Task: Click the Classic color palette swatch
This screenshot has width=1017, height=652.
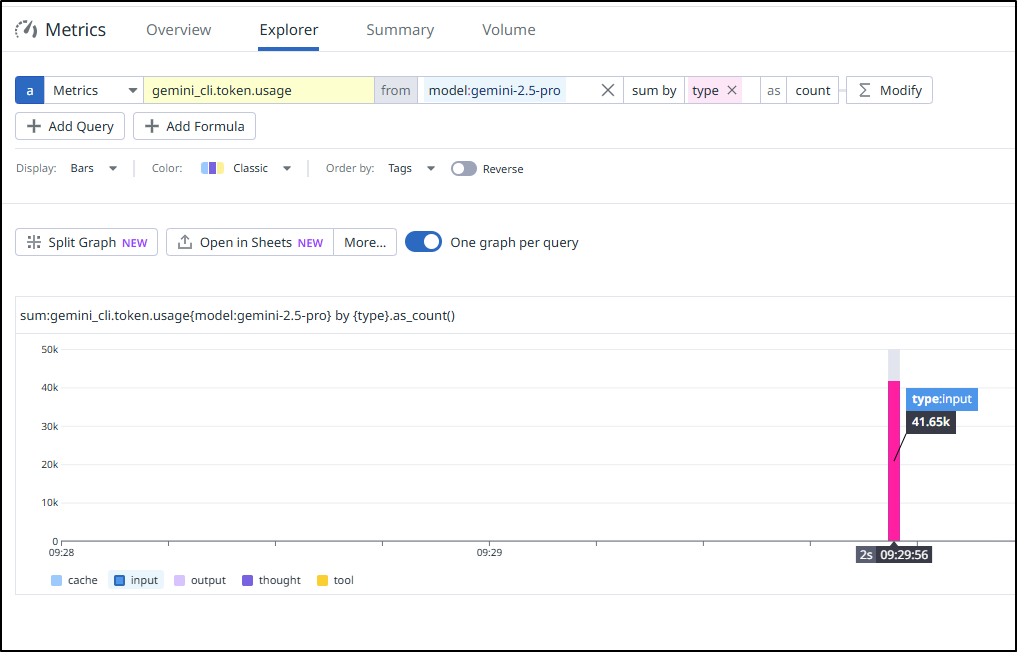Action: point(213,169)
